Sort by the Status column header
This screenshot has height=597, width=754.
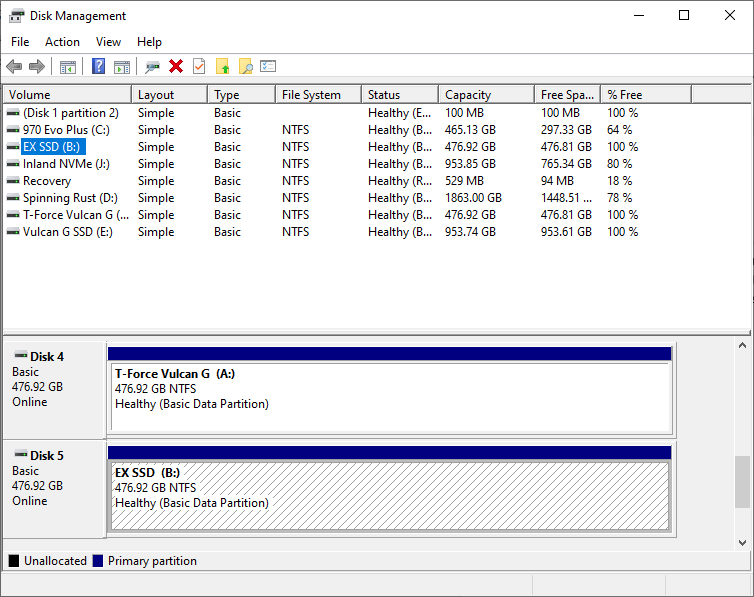(x=400, y=95)
